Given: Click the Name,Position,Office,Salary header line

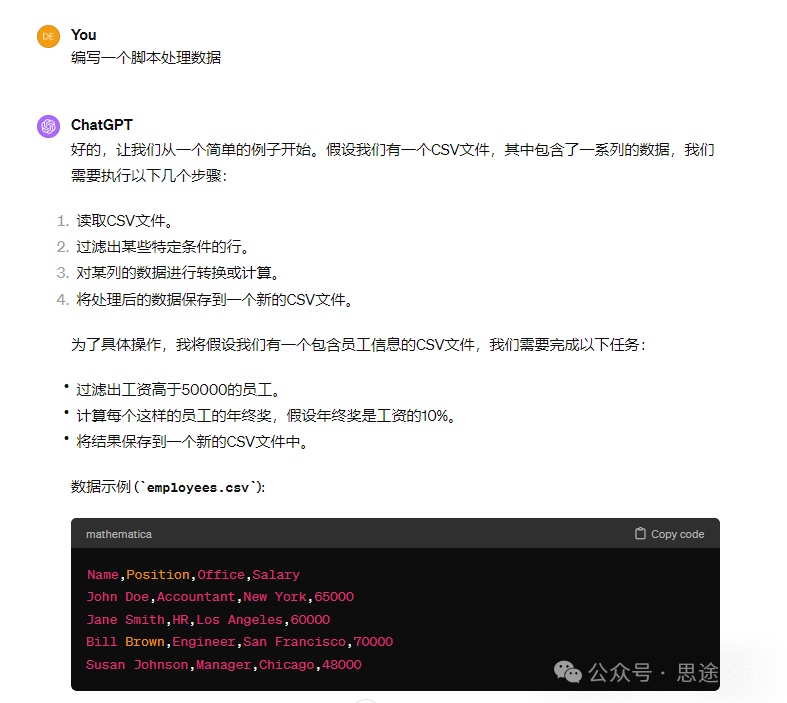Looking at the screenshot, I should (x=193, y=575).
